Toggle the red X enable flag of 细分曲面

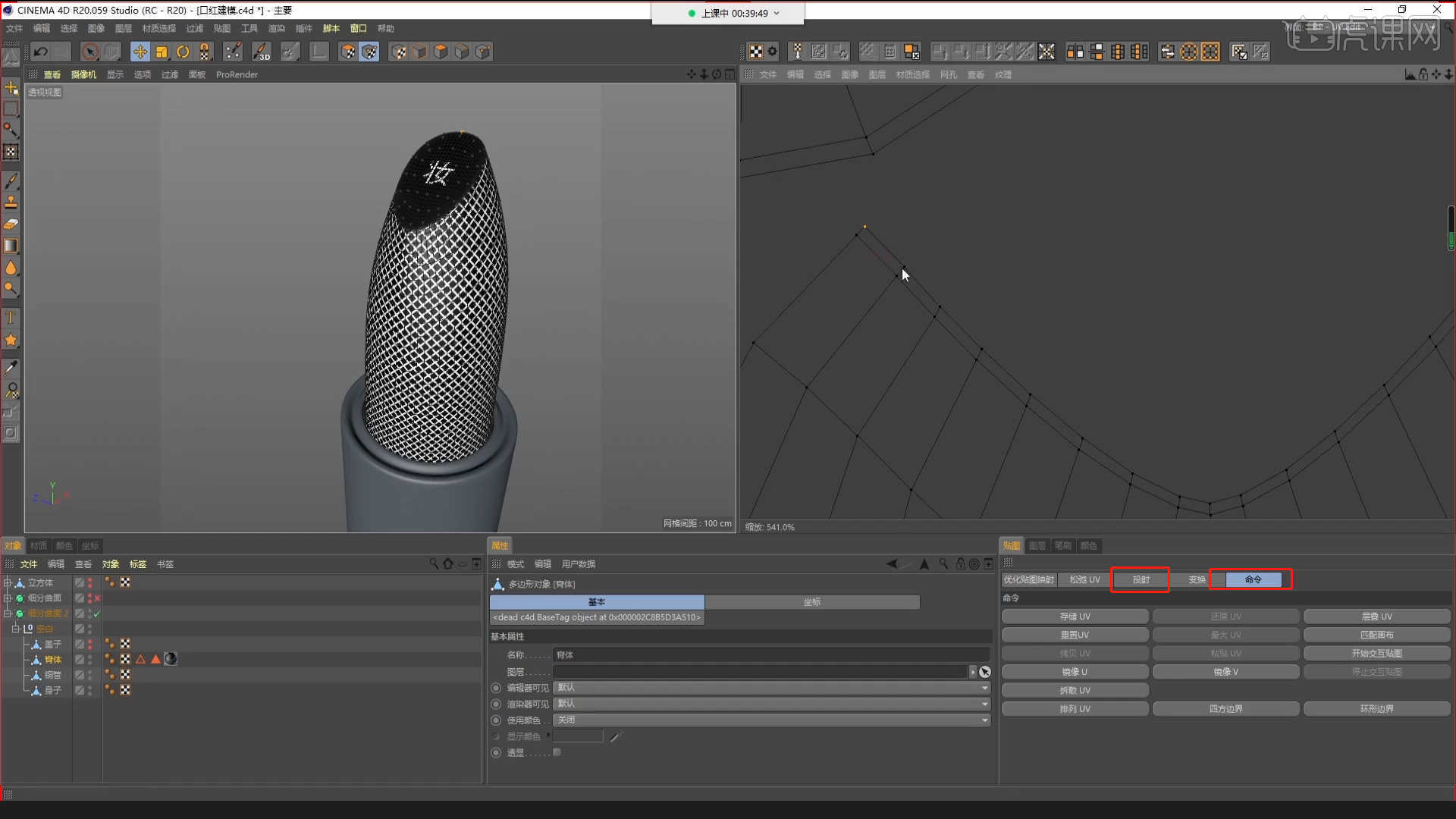click(97, 598)
